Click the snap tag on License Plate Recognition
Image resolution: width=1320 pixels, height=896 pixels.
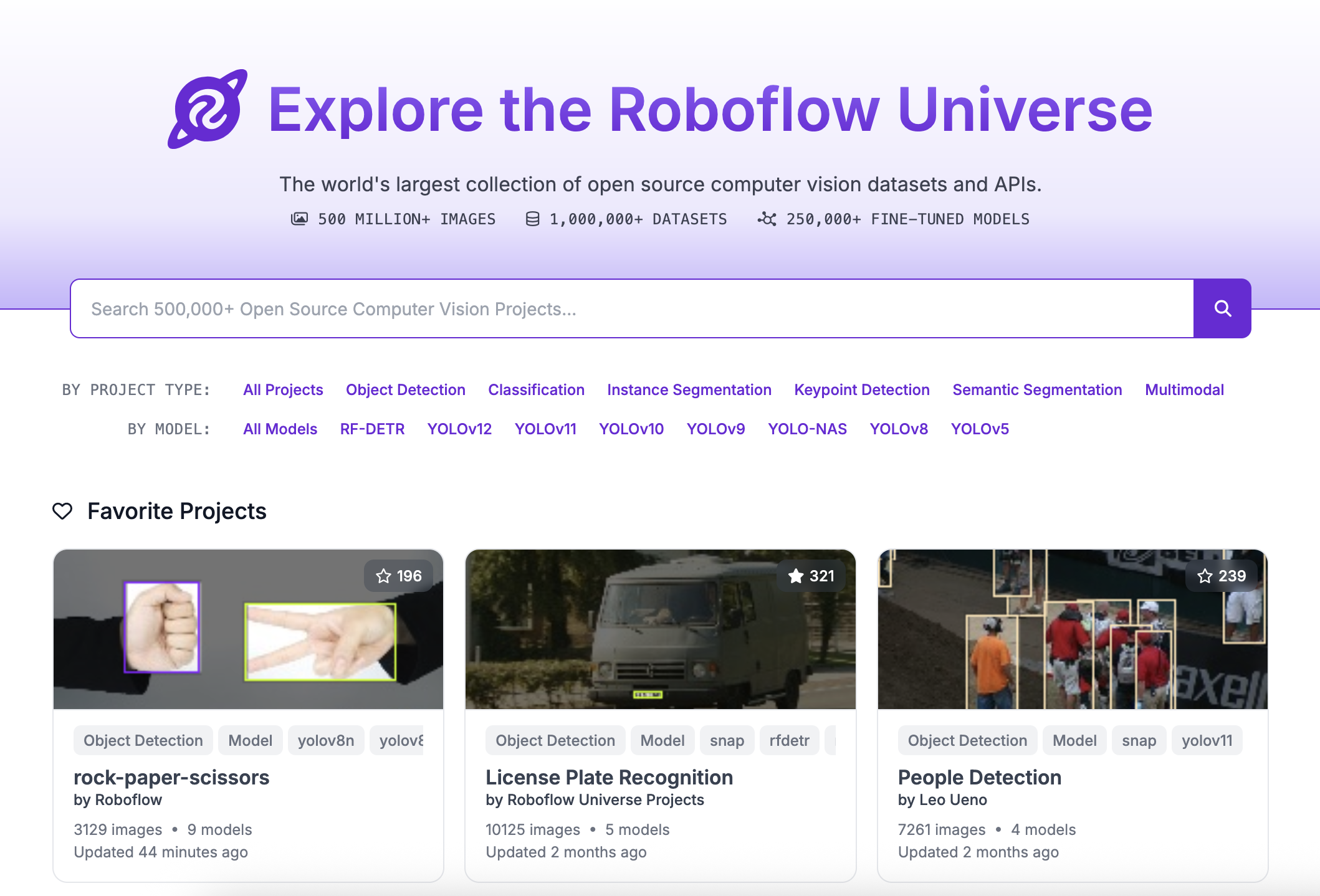tap(727, 740)
